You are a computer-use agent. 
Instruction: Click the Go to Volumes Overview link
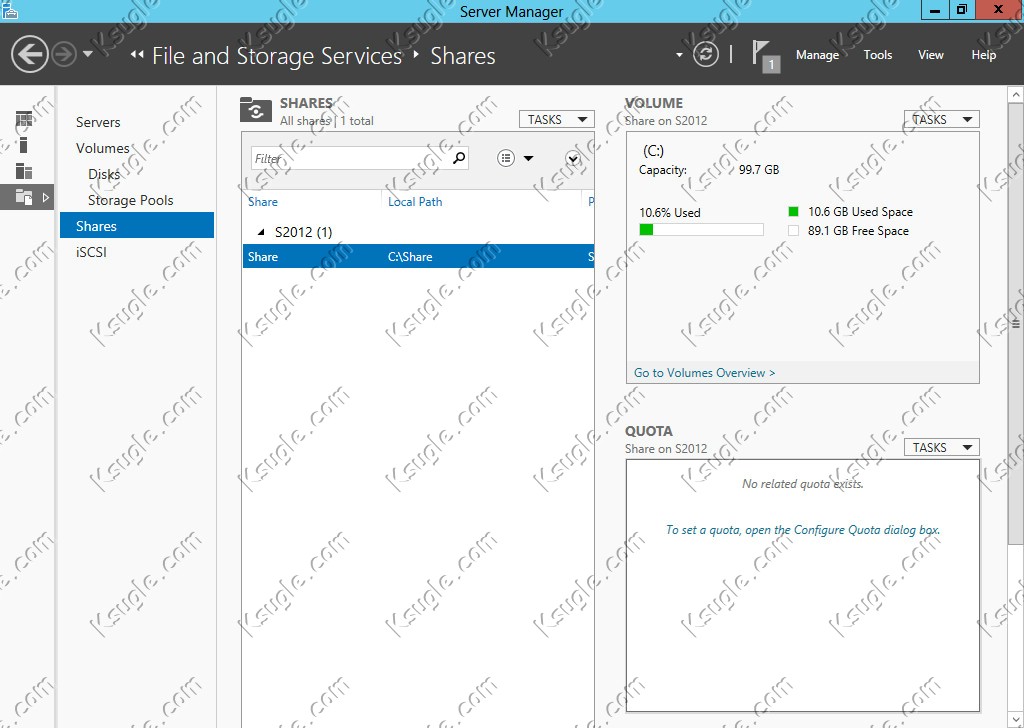[705, 373]
